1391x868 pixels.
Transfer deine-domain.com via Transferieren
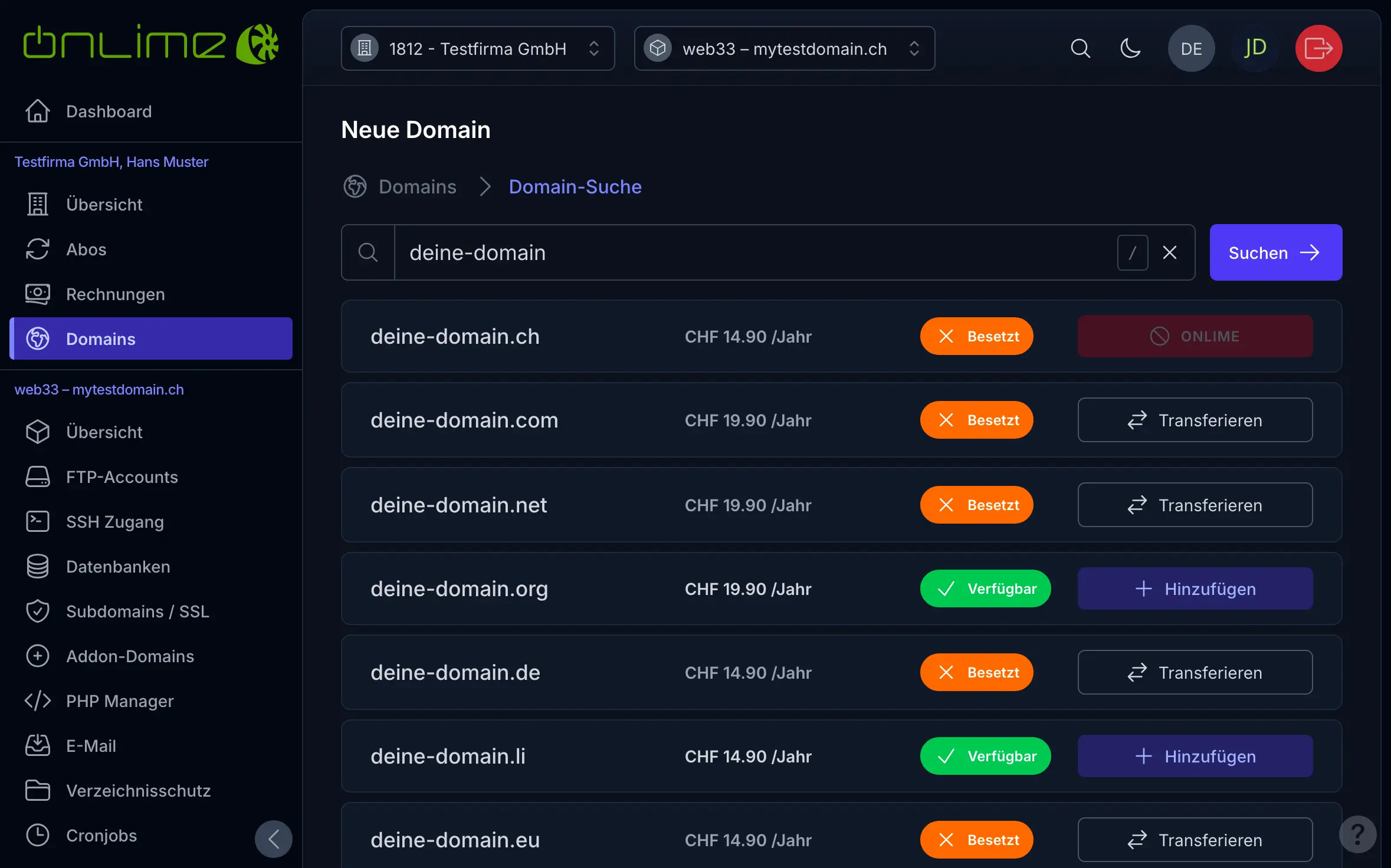click(1195, 420)
